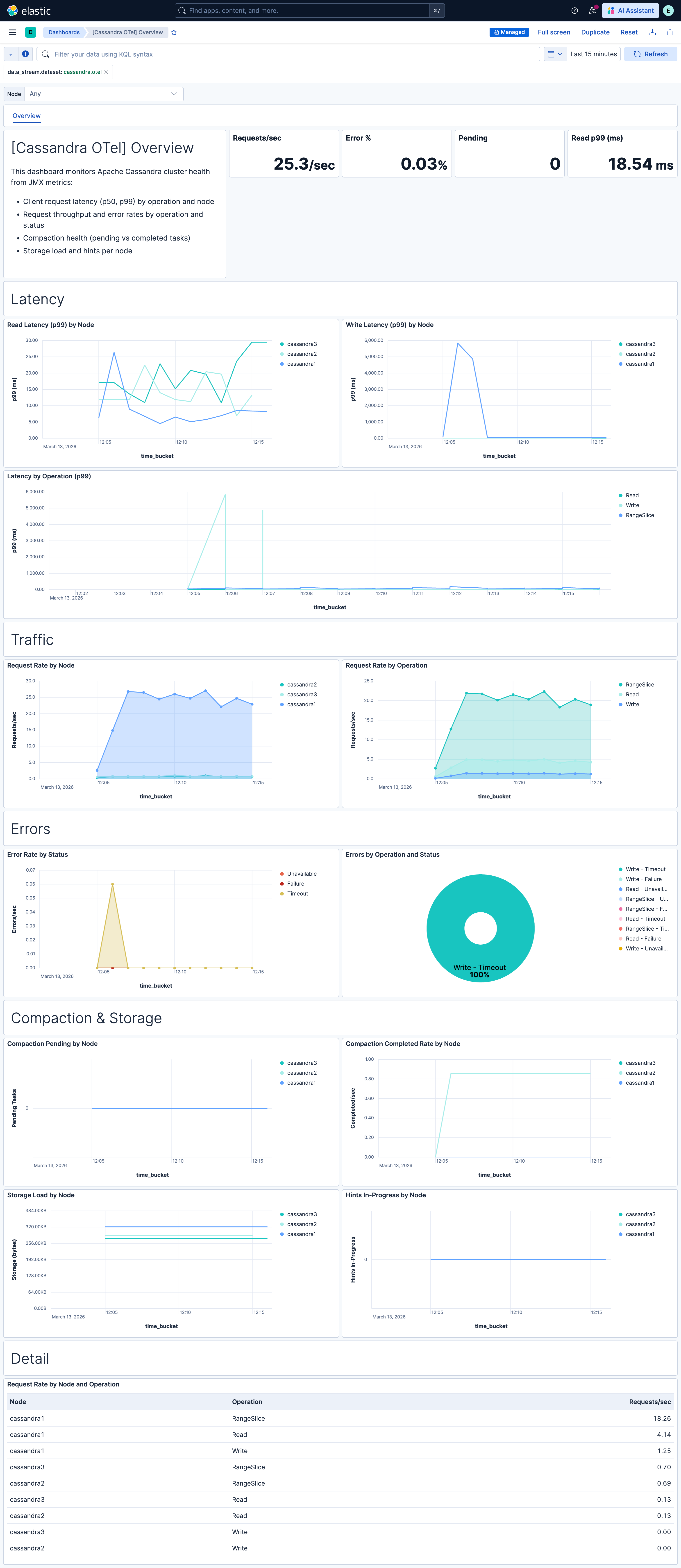Open the share dashboard icon
681x1568 pixels.
(670, 32)
